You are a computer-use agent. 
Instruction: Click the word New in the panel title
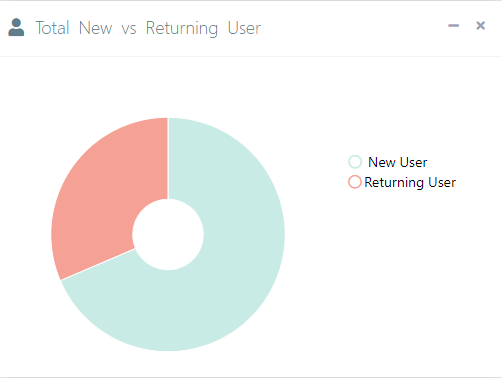point(95,28)
